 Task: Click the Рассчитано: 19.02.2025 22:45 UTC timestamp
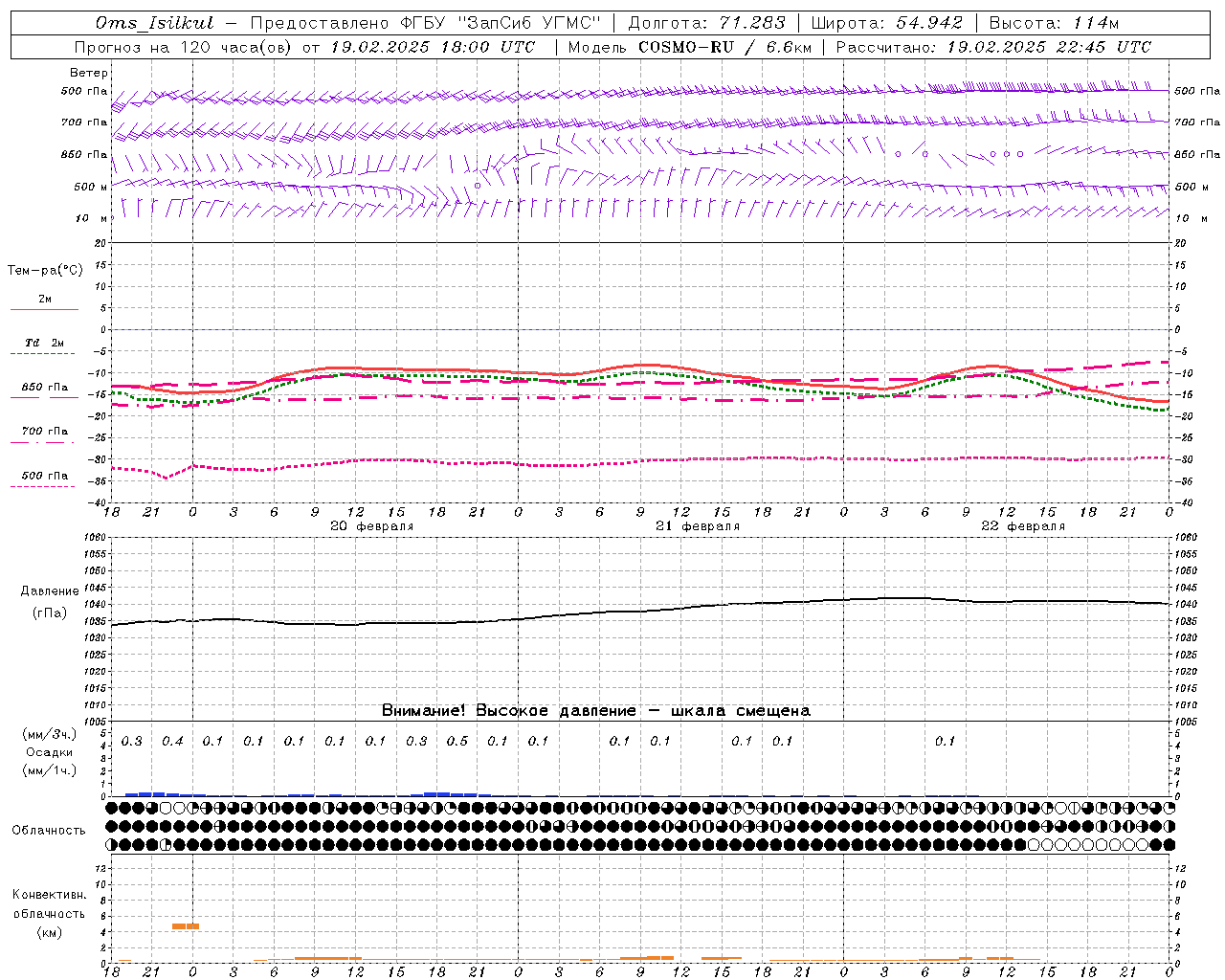pos(993,47)
